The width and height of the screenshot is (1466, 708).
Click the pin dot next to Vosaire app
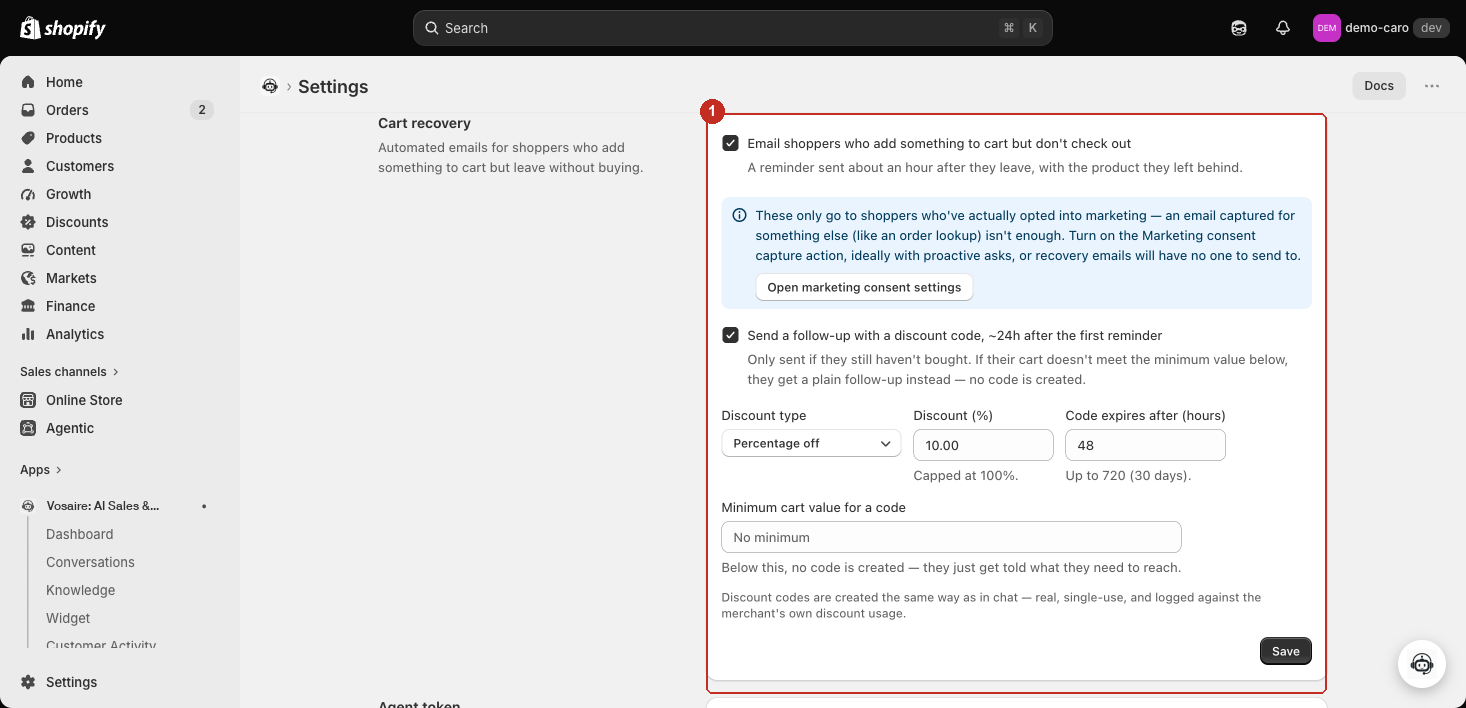204,506
